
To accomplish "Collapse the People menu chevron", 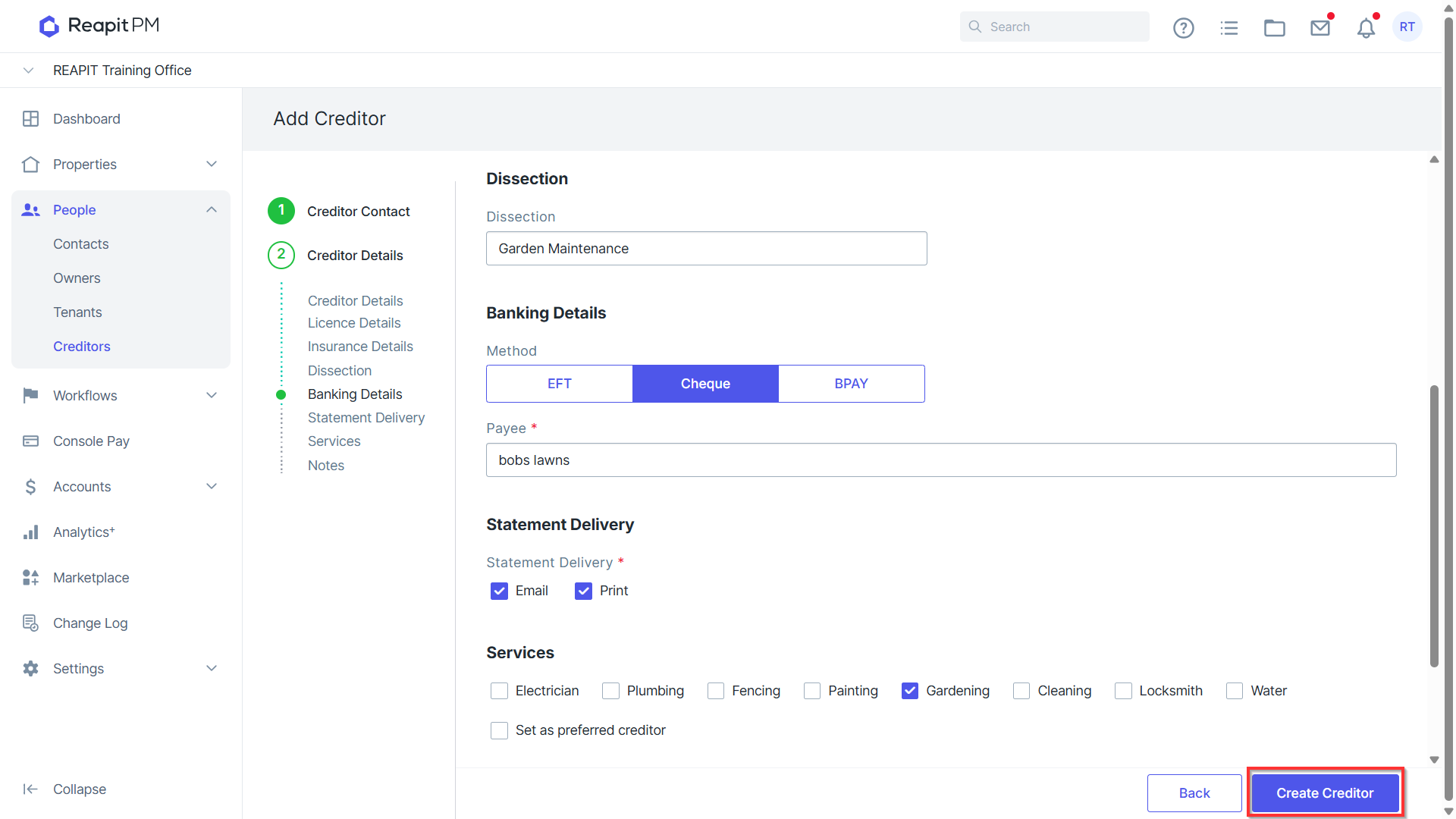I will click(x=212, y=210).
